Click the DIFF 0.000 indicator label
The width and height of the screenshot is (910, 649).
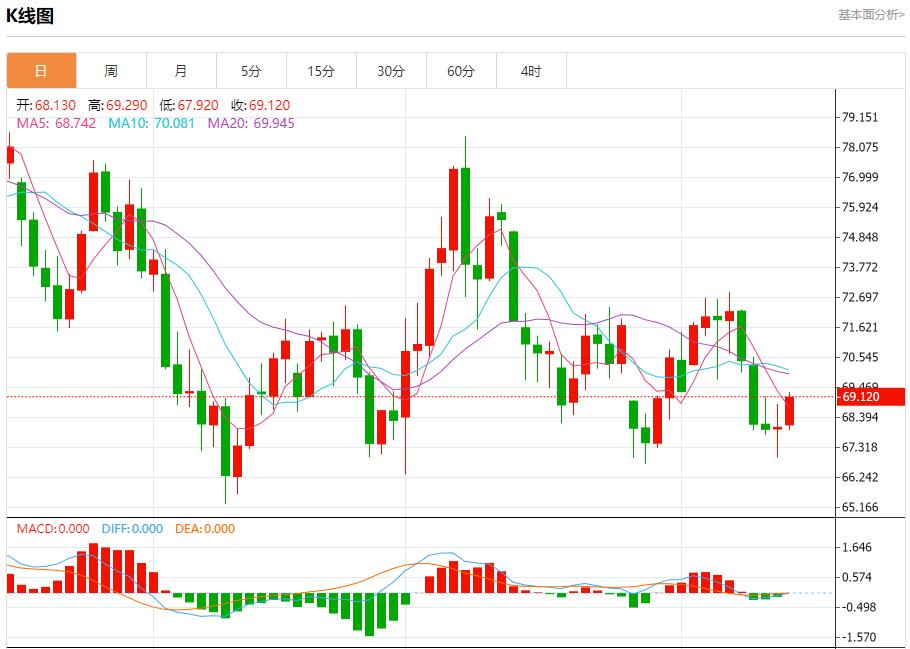[x=130, y=529]
